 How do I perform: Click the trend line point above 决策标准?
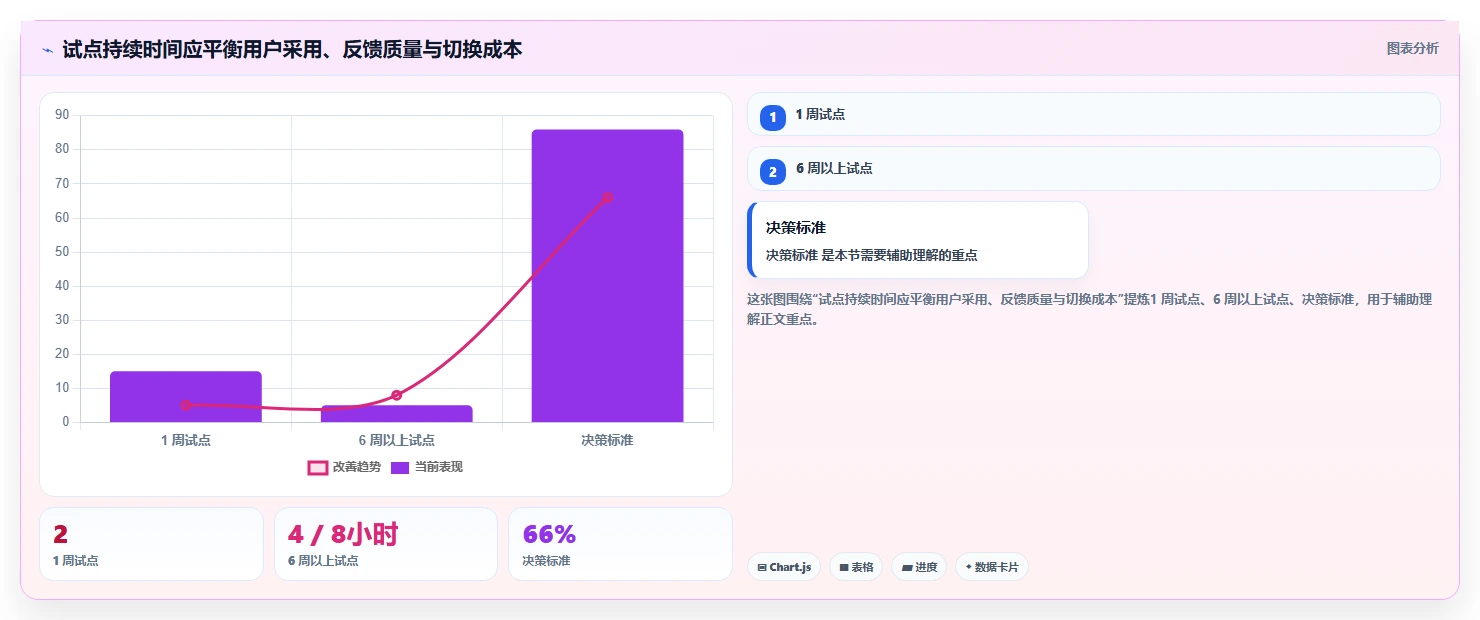tap(607, 197)
